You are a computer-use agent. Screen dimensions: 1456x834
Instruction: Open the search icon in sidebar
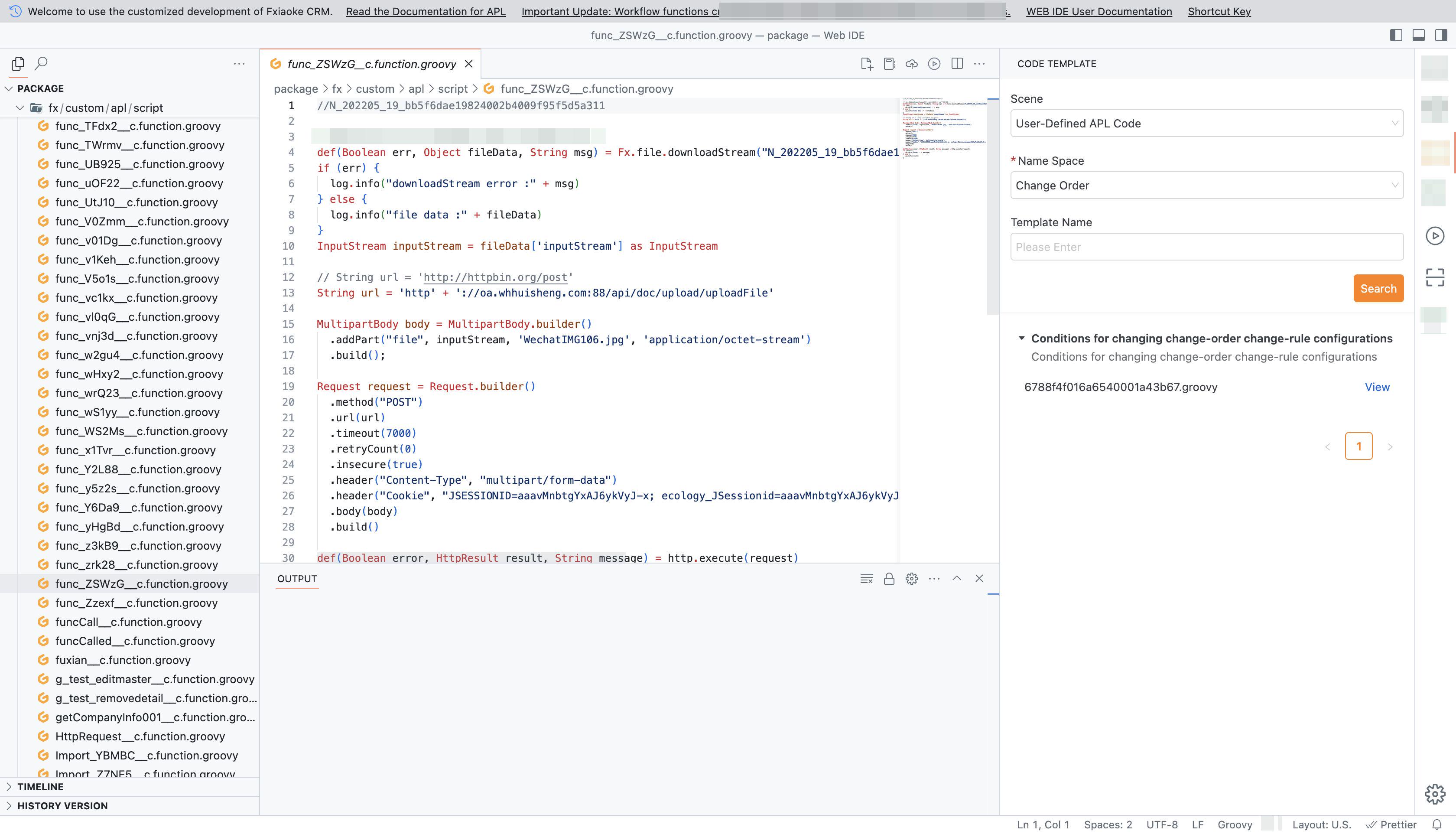41,64
